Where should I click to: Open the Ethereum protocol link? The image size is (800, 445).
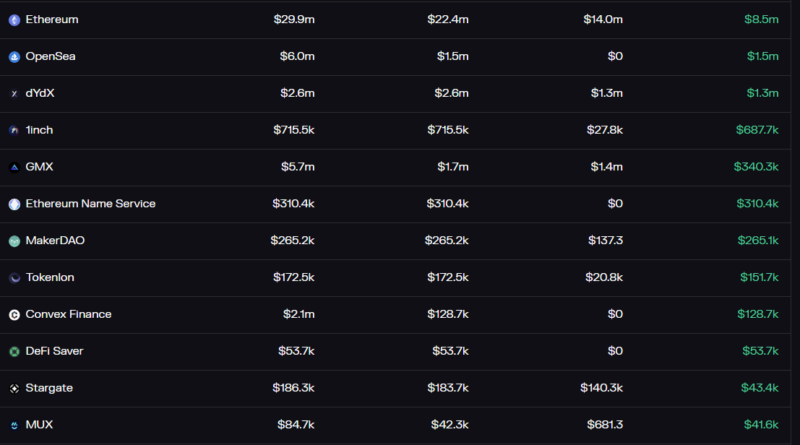coord(52,20)
